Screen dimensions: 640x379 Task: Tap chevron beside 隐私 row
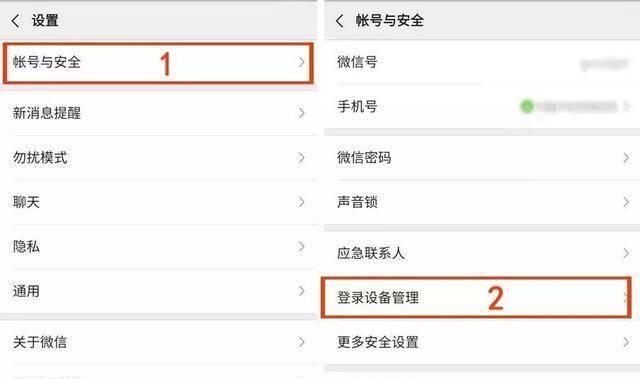301,246
